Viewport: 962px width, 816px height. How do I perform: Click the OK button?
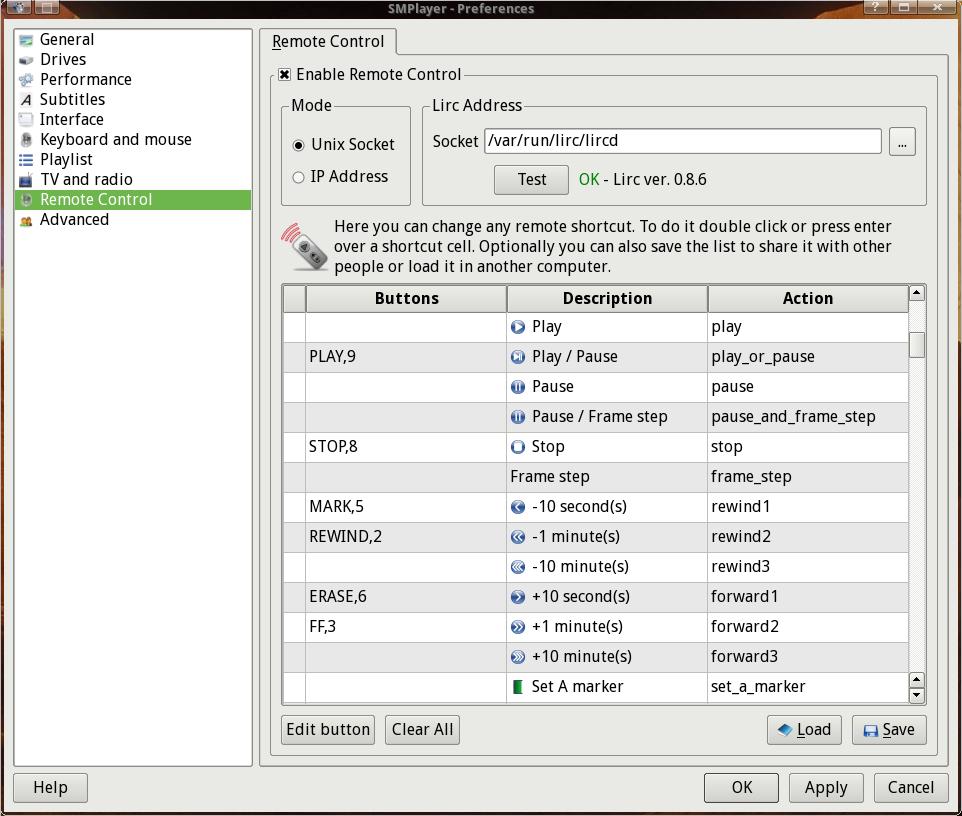(741, 788)
